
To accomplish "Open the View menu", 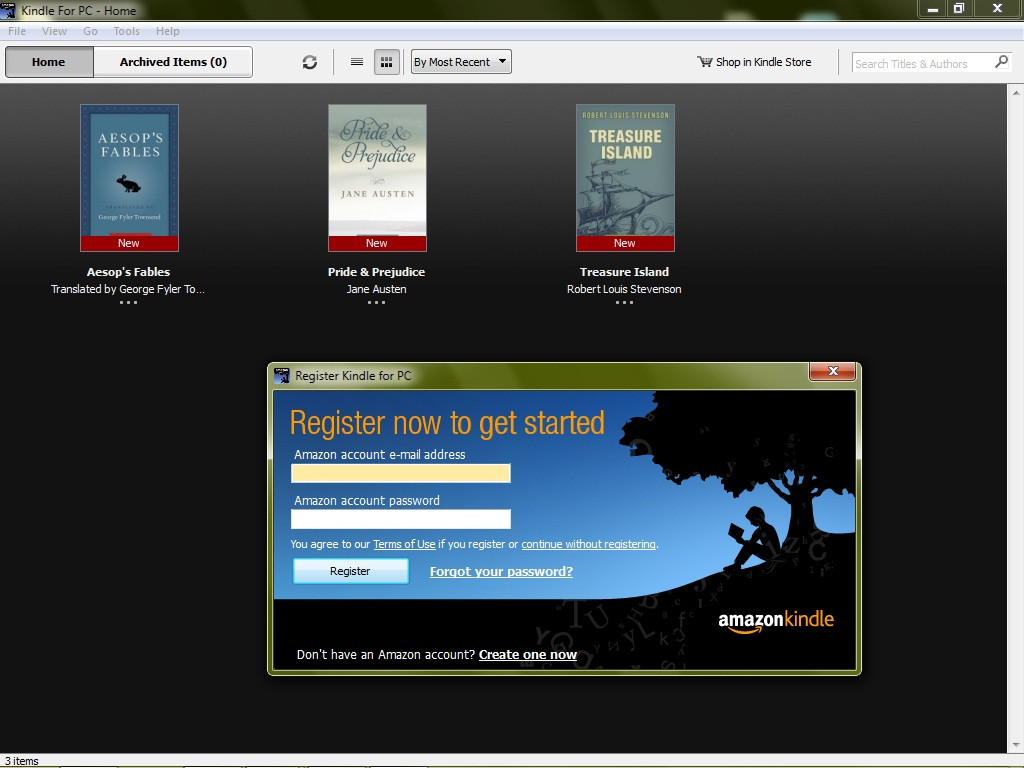I will pos(54,31).
